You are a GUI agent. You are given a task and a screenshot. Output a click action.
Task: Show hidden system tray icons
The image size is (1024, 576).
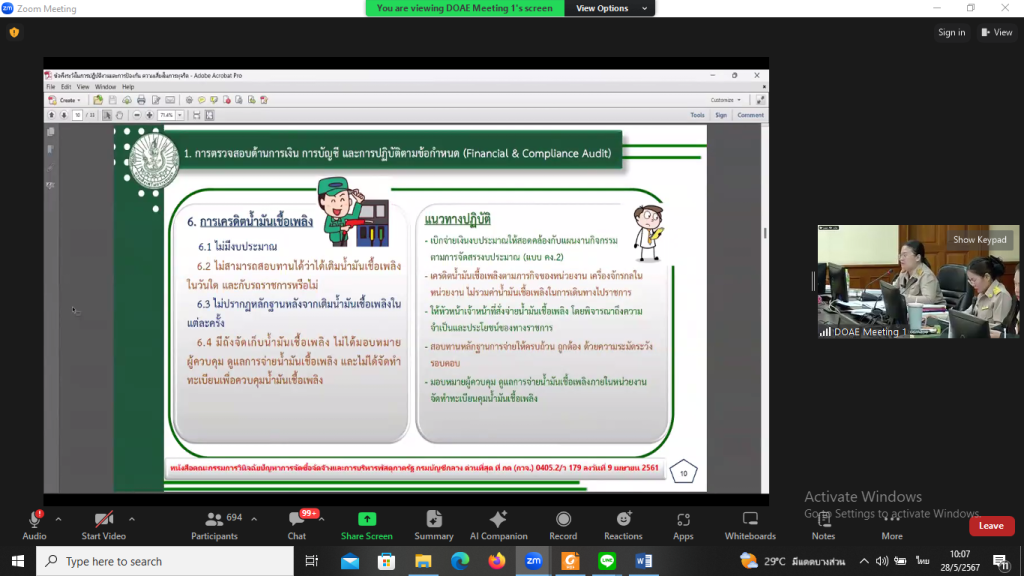864,561
